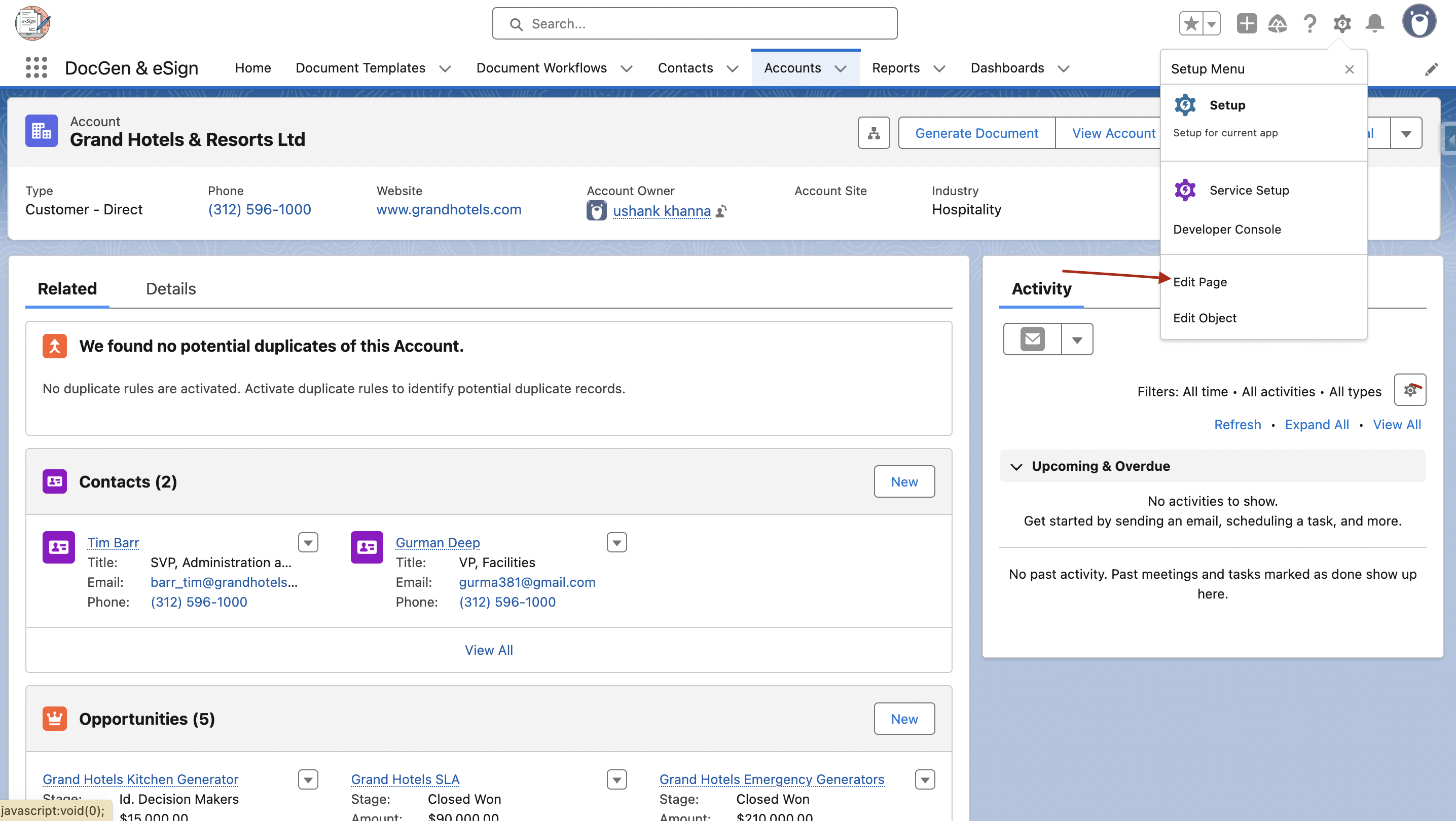Expand the Document Templates chevron
Screen dimensions: 1456x821
tap(445, 68)
